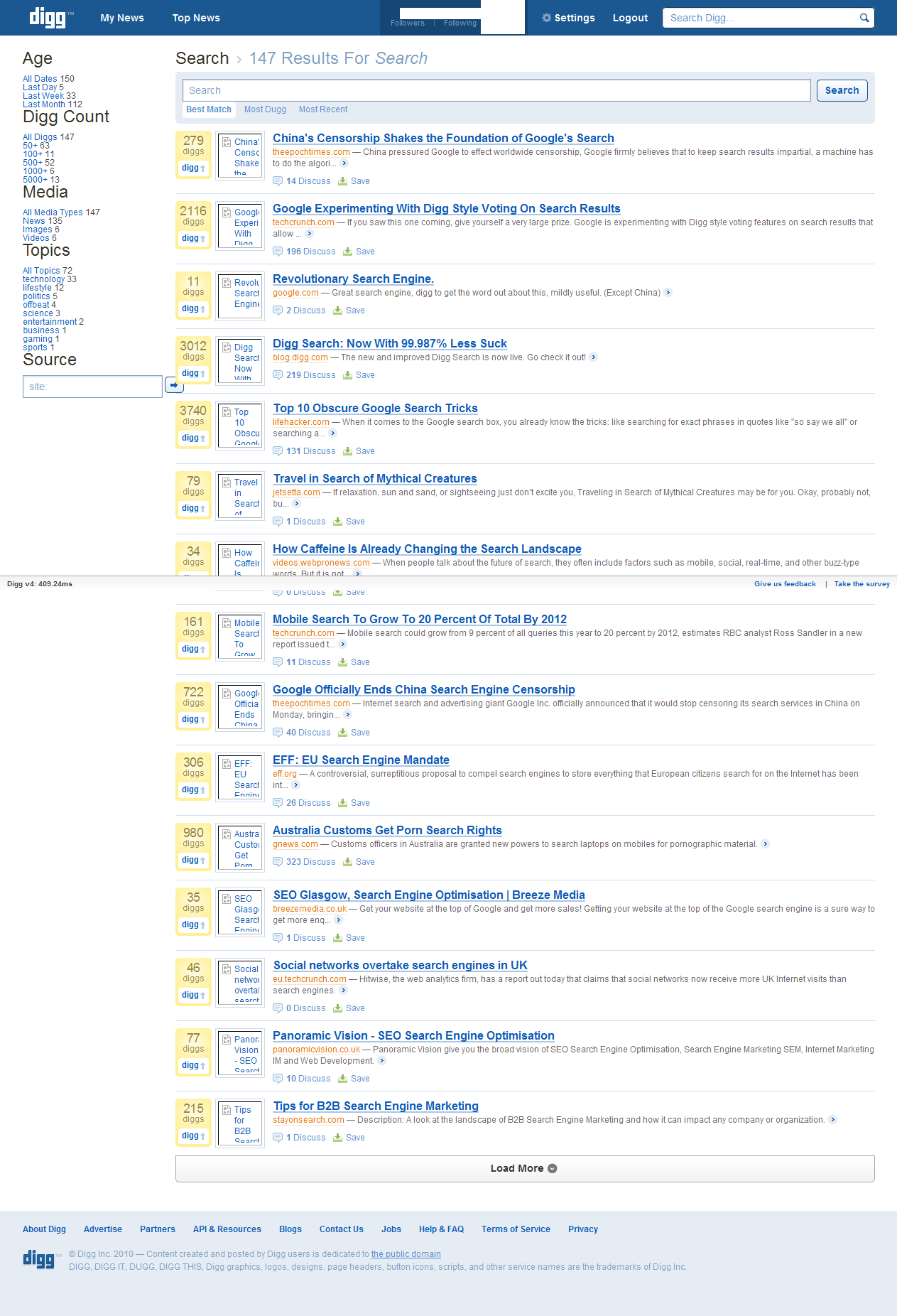Open API & Resources footer link

[x=227, y=1229]
